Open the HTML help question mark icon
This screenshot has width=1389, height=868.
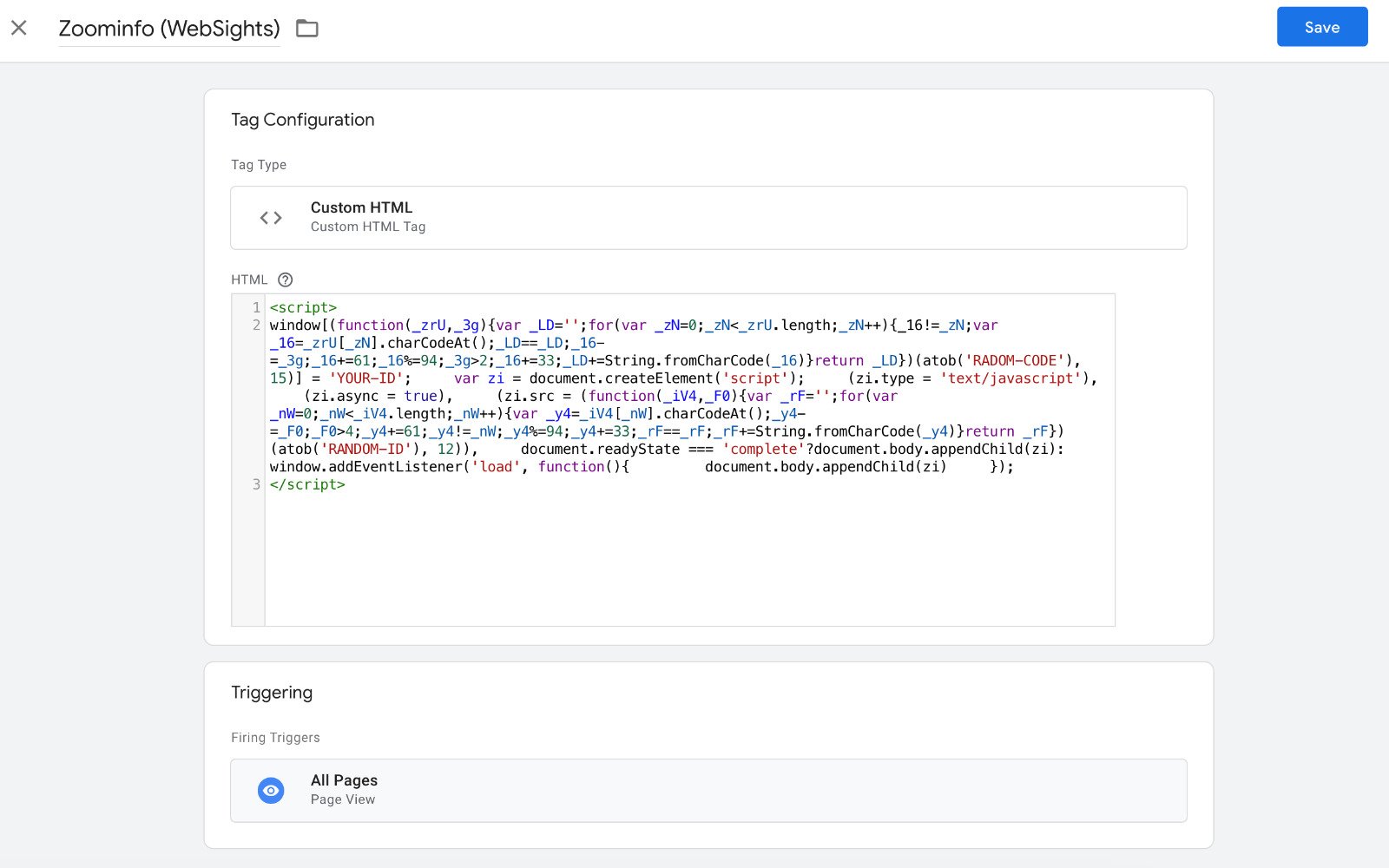tap(286, 279)
